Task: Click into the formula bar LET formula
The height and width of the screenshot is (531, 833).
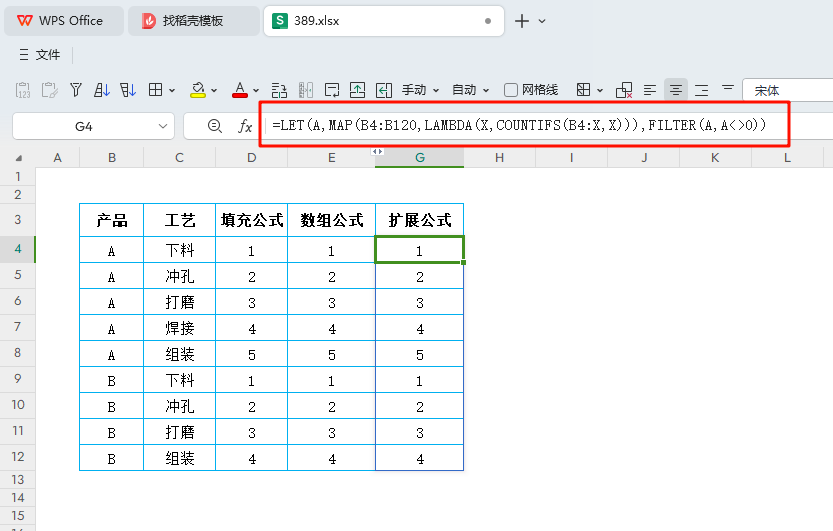Action: [519, 125]
